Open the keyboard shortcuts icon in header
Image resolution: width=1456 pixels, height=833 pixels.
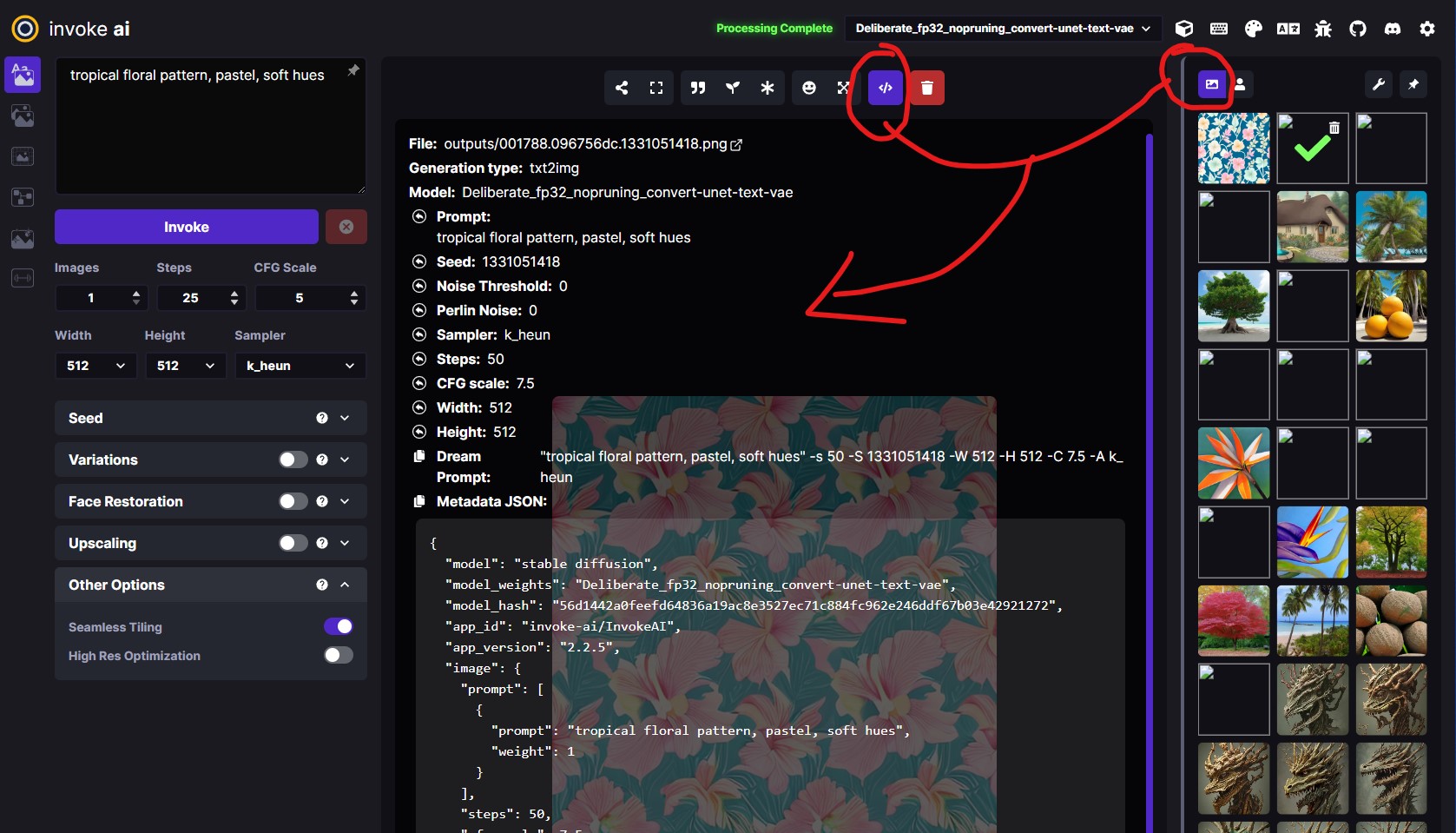(1218, 28)
